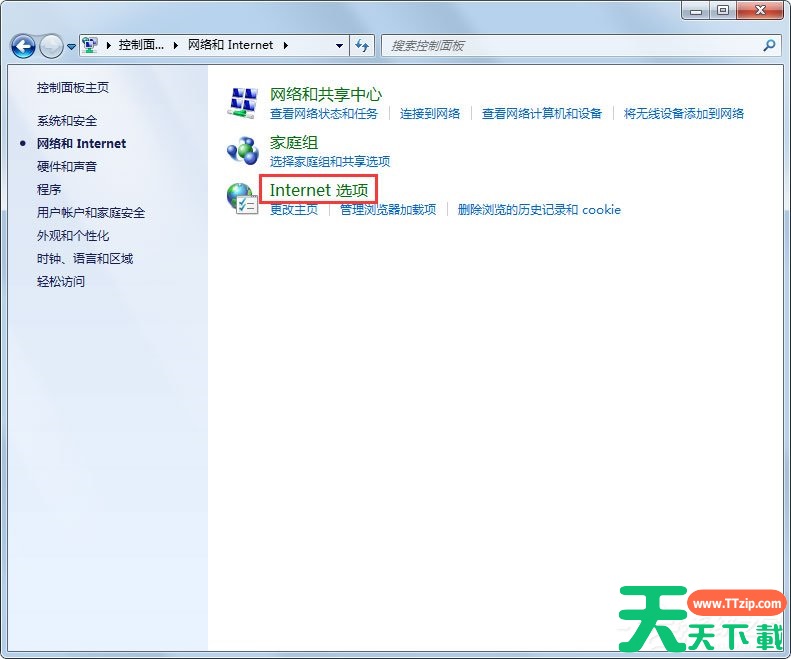791x659 pixels.
Task: Click the address bar control panel icon
Action: [91, 45]
